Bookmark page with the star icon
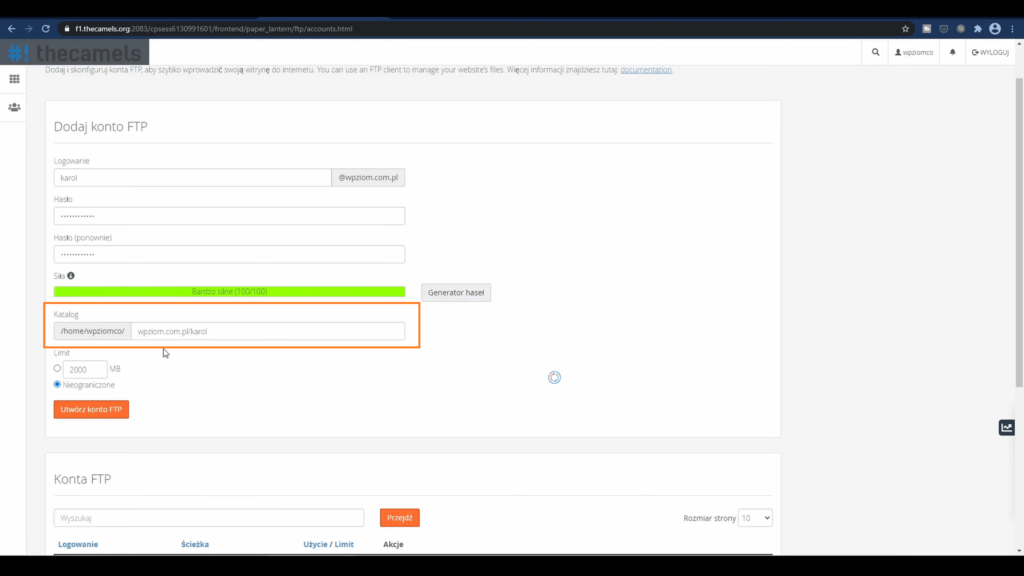 click(x=905, y=29)
